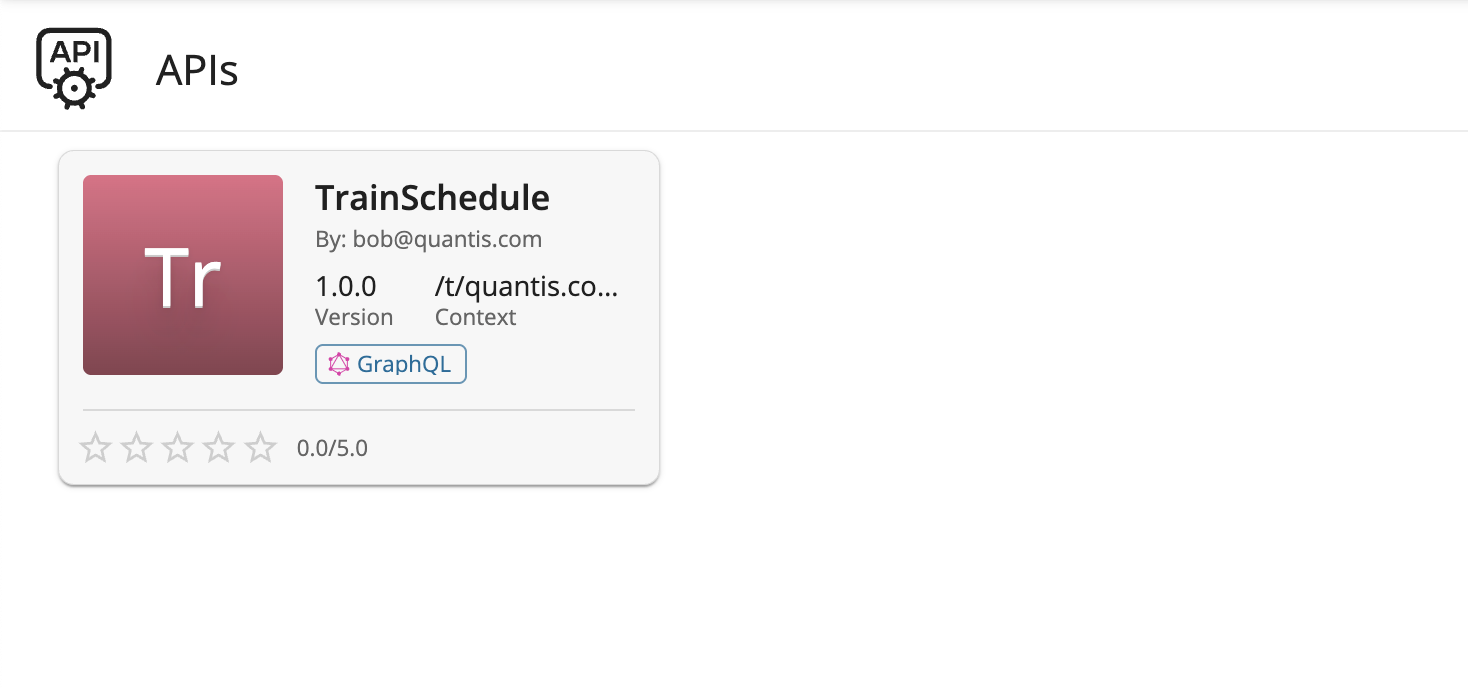Click the gear cog in the header logo
1468x688 pixels.
pos(73,89)
